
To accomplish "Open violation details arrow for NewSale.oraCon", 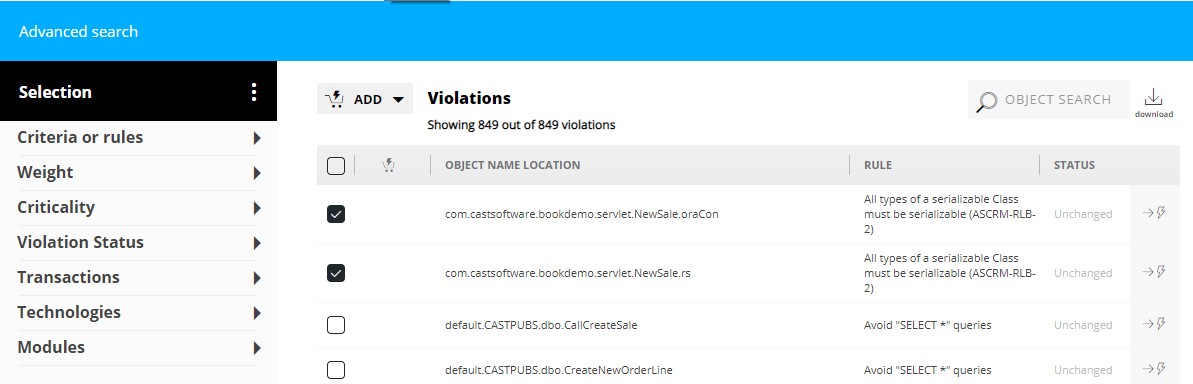I will (x=1154, y=213).
